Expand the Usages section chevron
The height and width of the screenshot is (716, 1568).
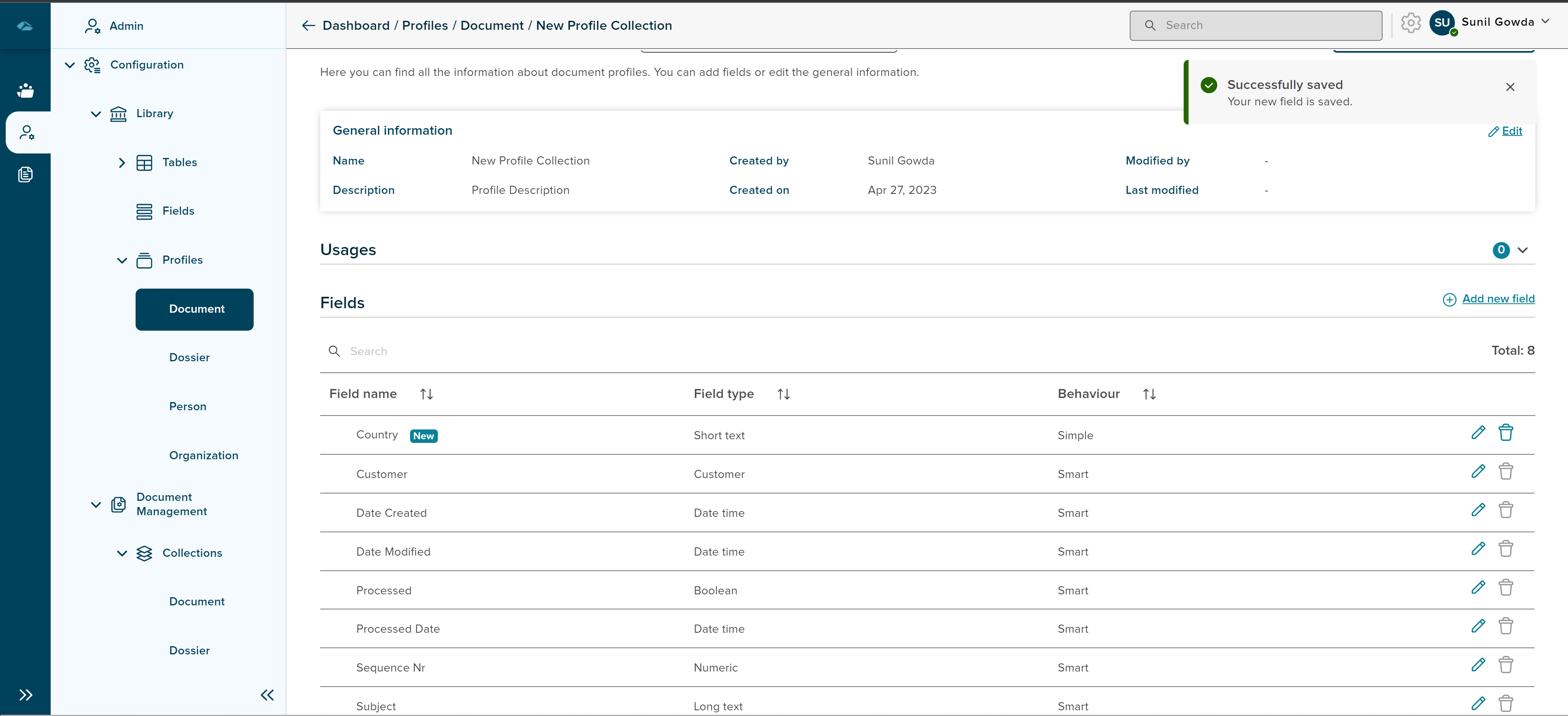1522,250
